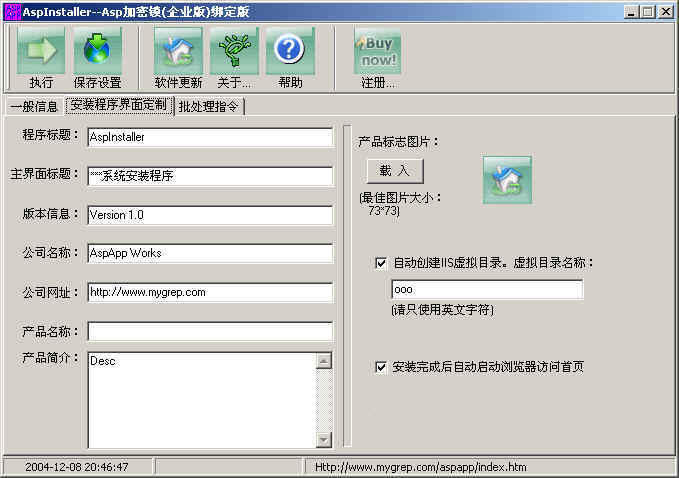Image resolution: width=679 pixels, height=478 pixels.
Task: Toggle 自动创建IIS虚拟目录 checkbox
Action: [x=381, y=263]
